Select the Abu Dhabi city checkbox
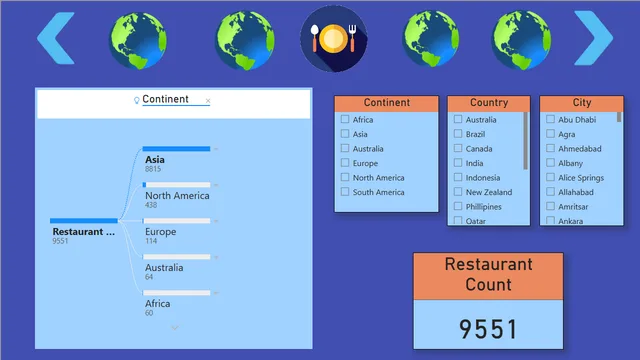The image size is (640, 360). [x=550, y=119]
